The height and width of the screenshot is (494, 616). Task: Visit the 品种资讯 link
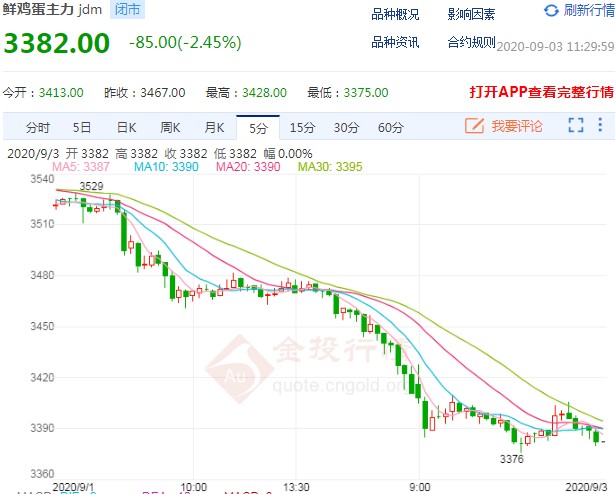(395, 42)
